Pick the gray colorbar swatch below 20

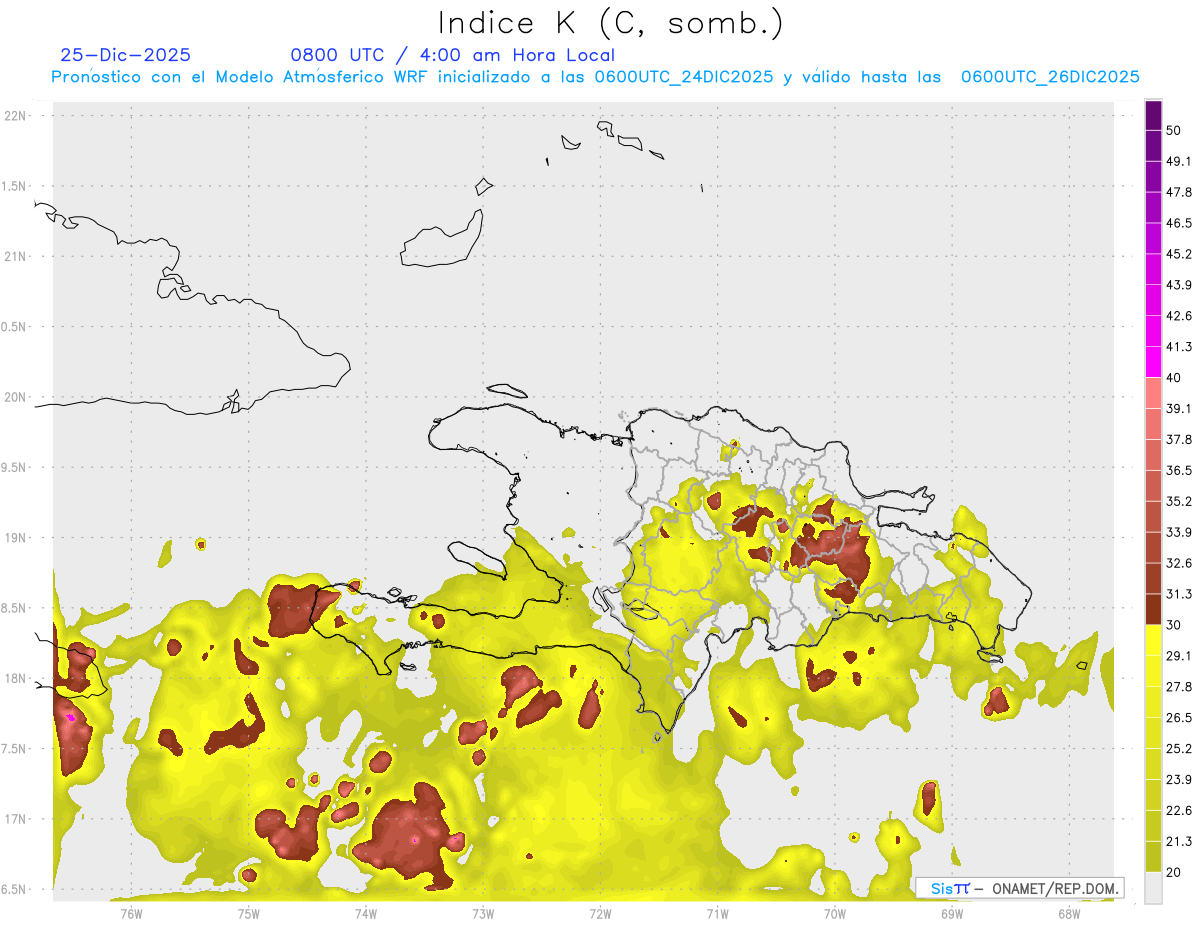[1153, 888]
